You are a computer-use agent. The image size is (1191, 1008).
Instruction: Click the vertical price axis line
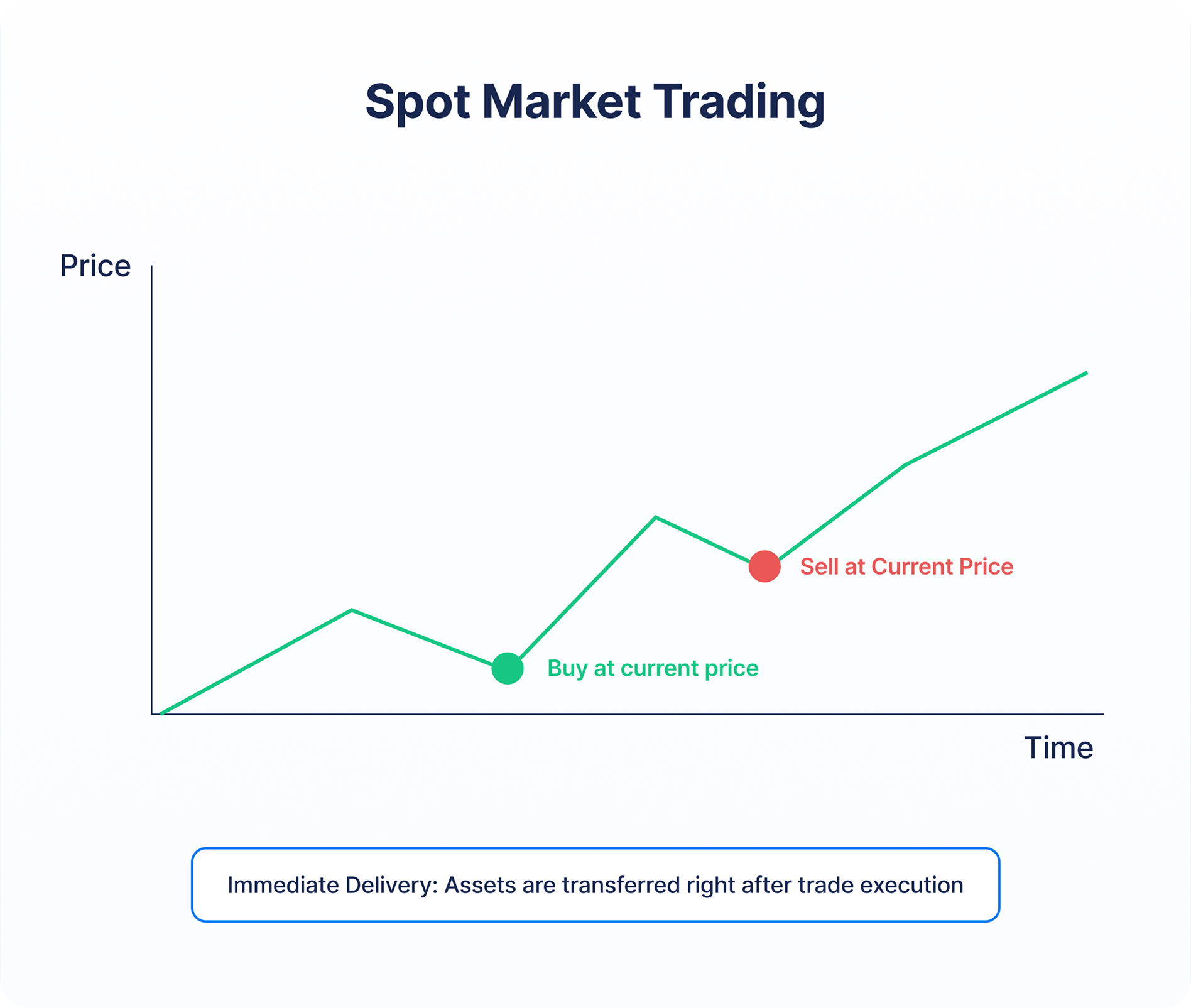152,490
